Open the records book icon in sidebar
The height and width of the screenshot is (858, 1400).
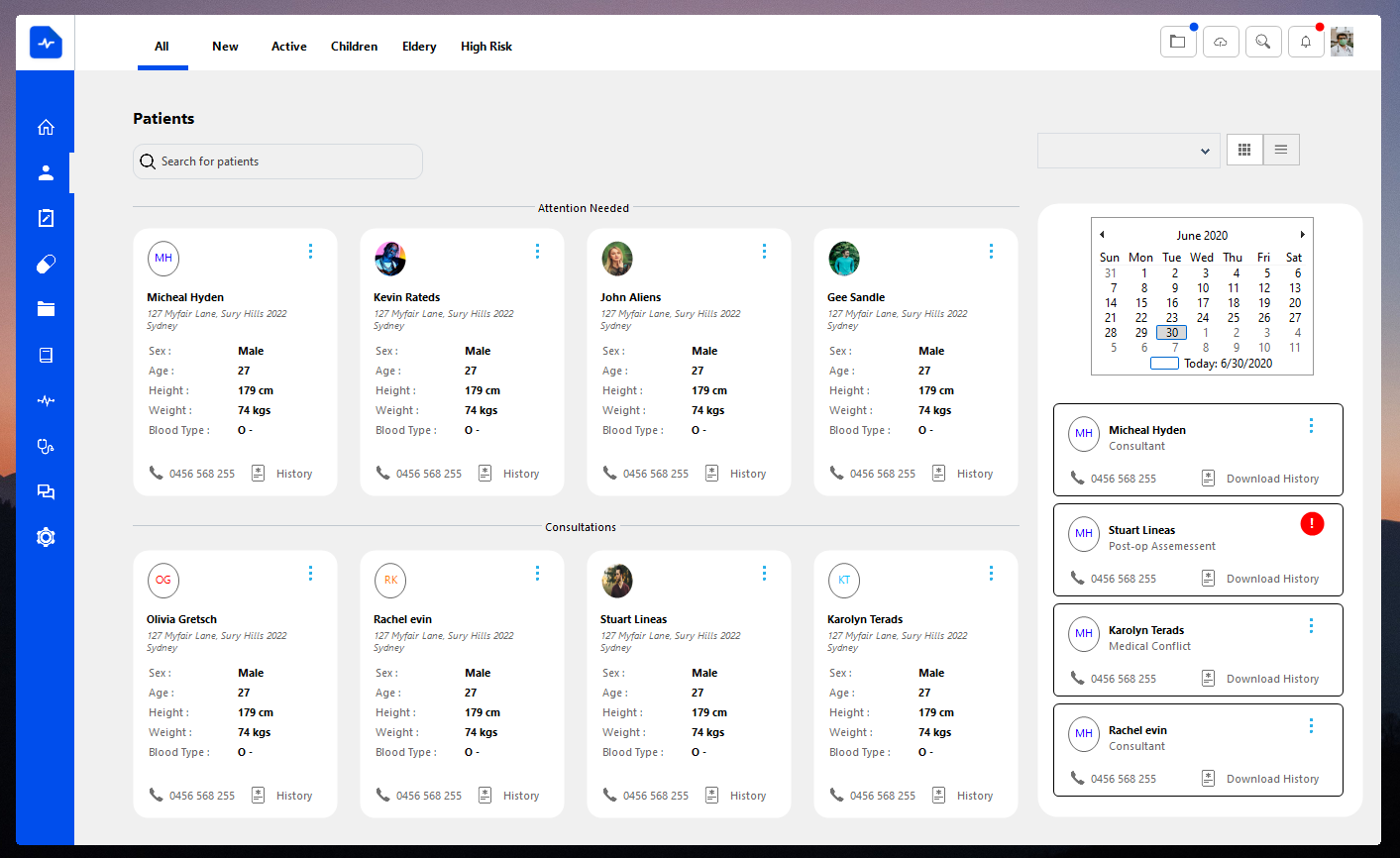click(x=45, y=355)
